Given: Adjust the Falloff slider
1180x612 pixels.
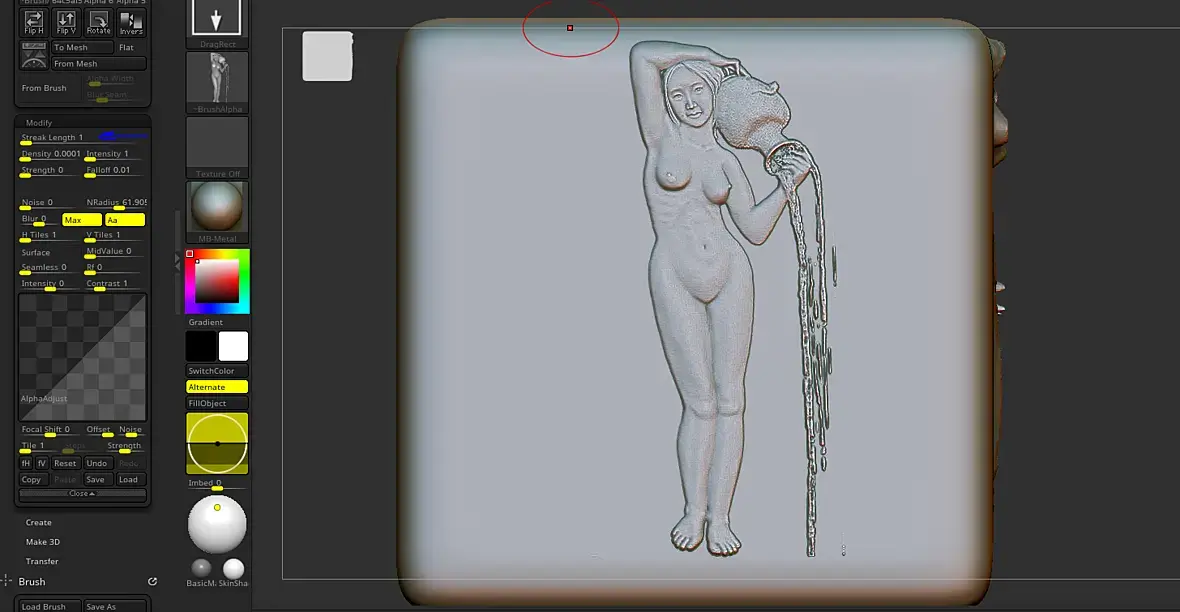Looking at the screenshot, I should pyautogui.click(x=114, y=170).
